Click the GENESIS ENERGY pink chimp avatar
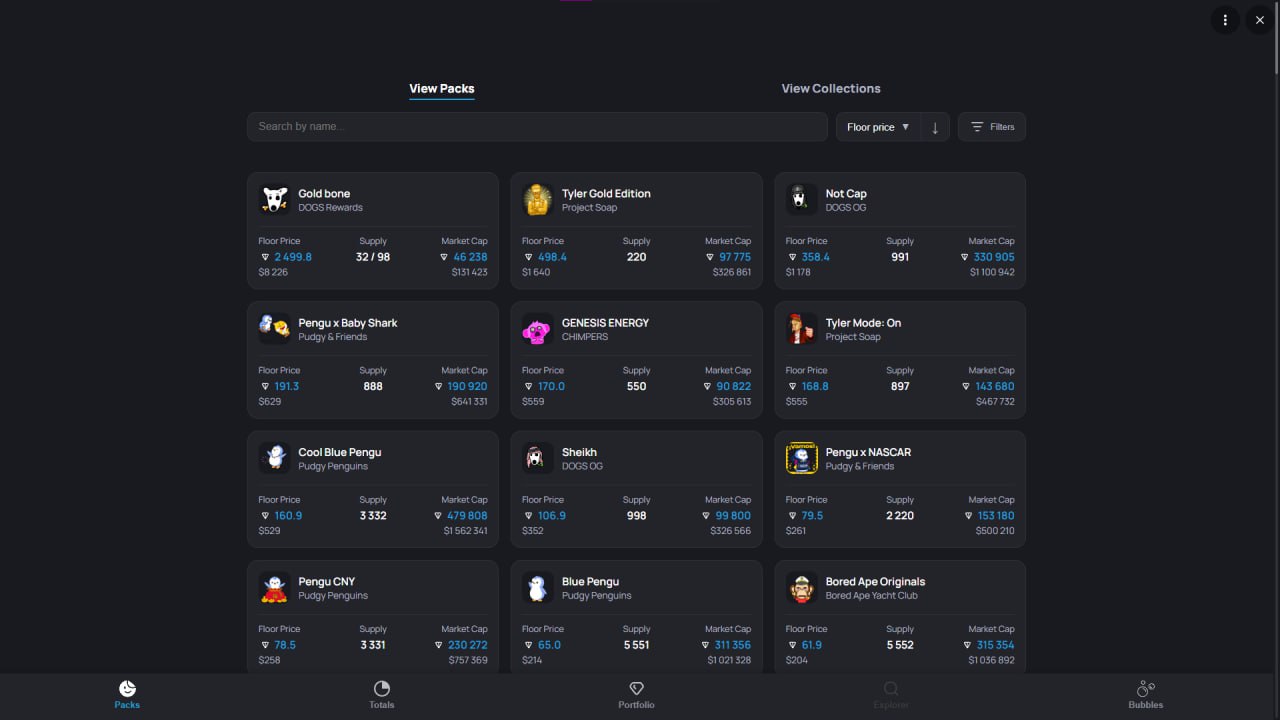1280x720 pixels. click(538, 328)
